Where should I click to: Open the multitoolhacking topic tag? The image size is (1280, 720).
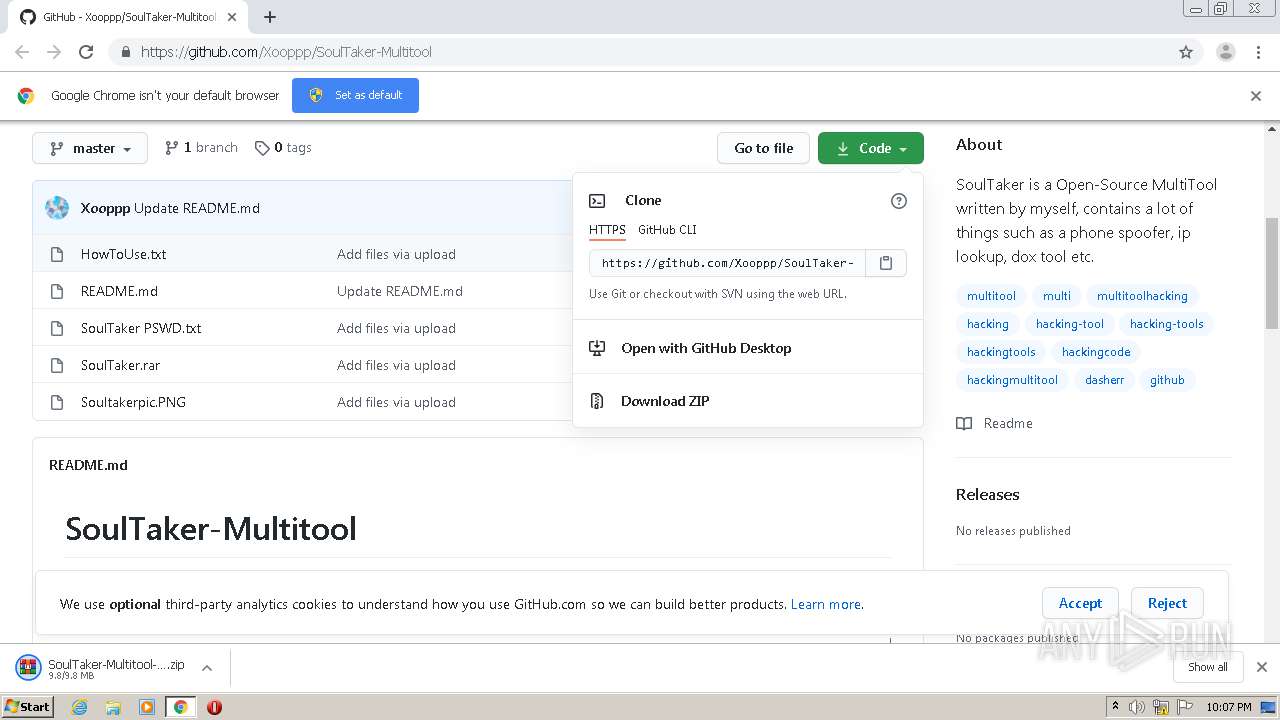pyautogui.click(x=1142, y=296)
